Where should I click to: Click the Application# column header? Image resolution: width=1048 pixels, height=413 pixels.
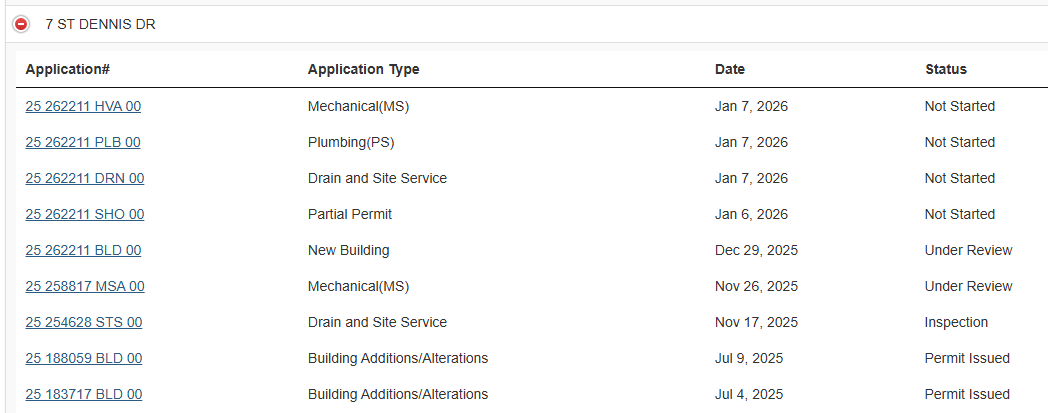click(67, 69)
